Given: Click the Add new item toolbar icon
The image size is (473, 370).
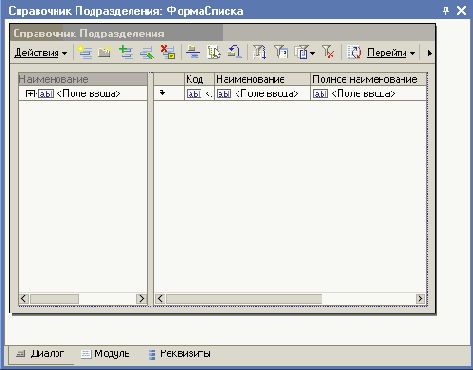Looking at the screenshot, I should click(x=85, y=52).
